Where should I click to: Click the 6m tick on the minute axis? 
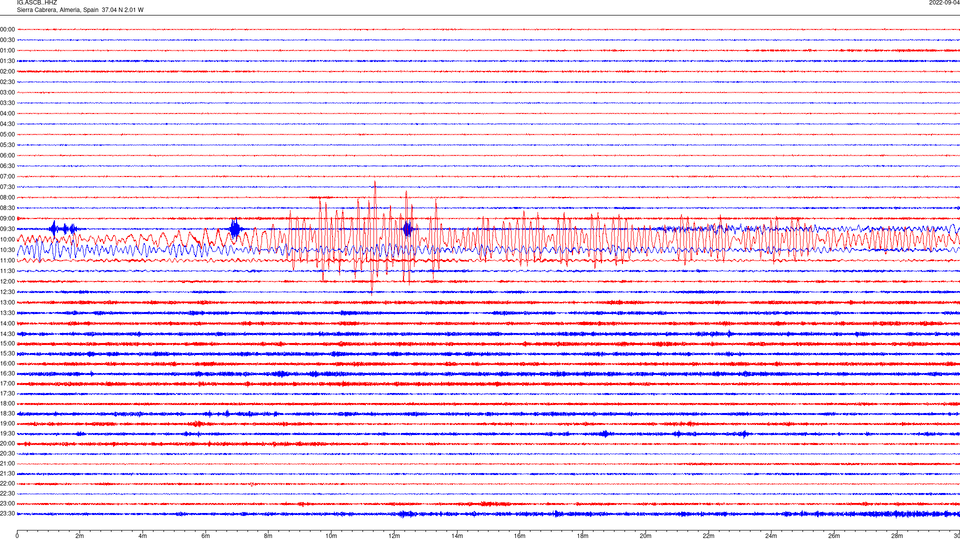[206, 536]
